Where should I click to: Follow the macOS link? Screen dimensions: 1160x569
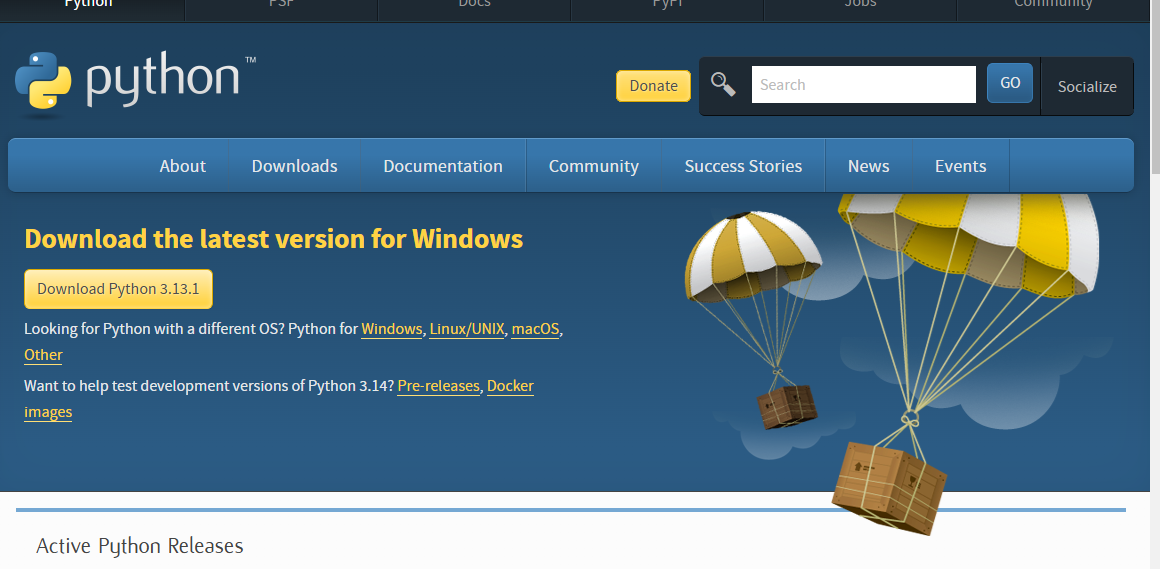tap(536, 329)
